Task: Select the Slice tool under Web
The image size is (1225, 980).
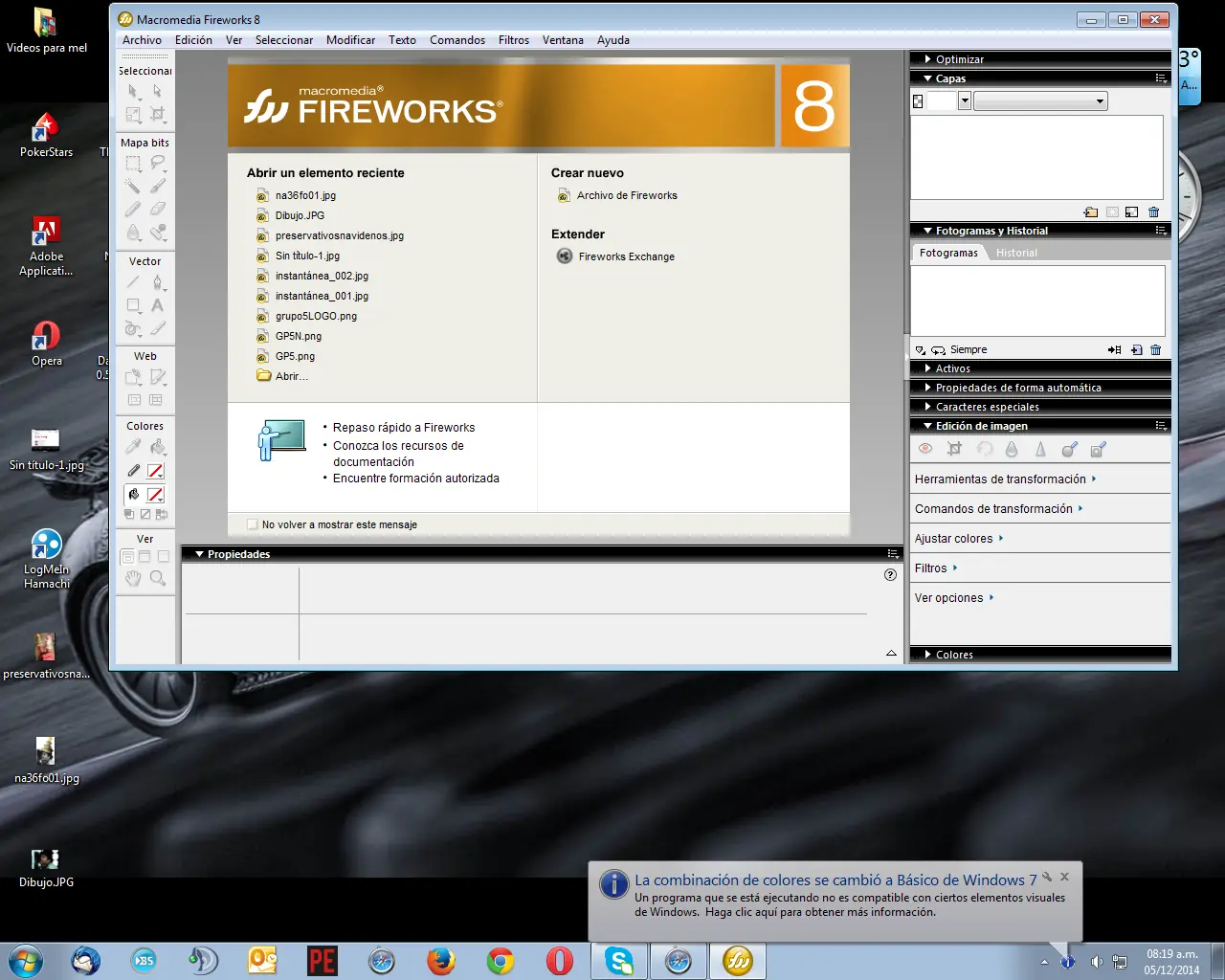Action: [158, 377]
